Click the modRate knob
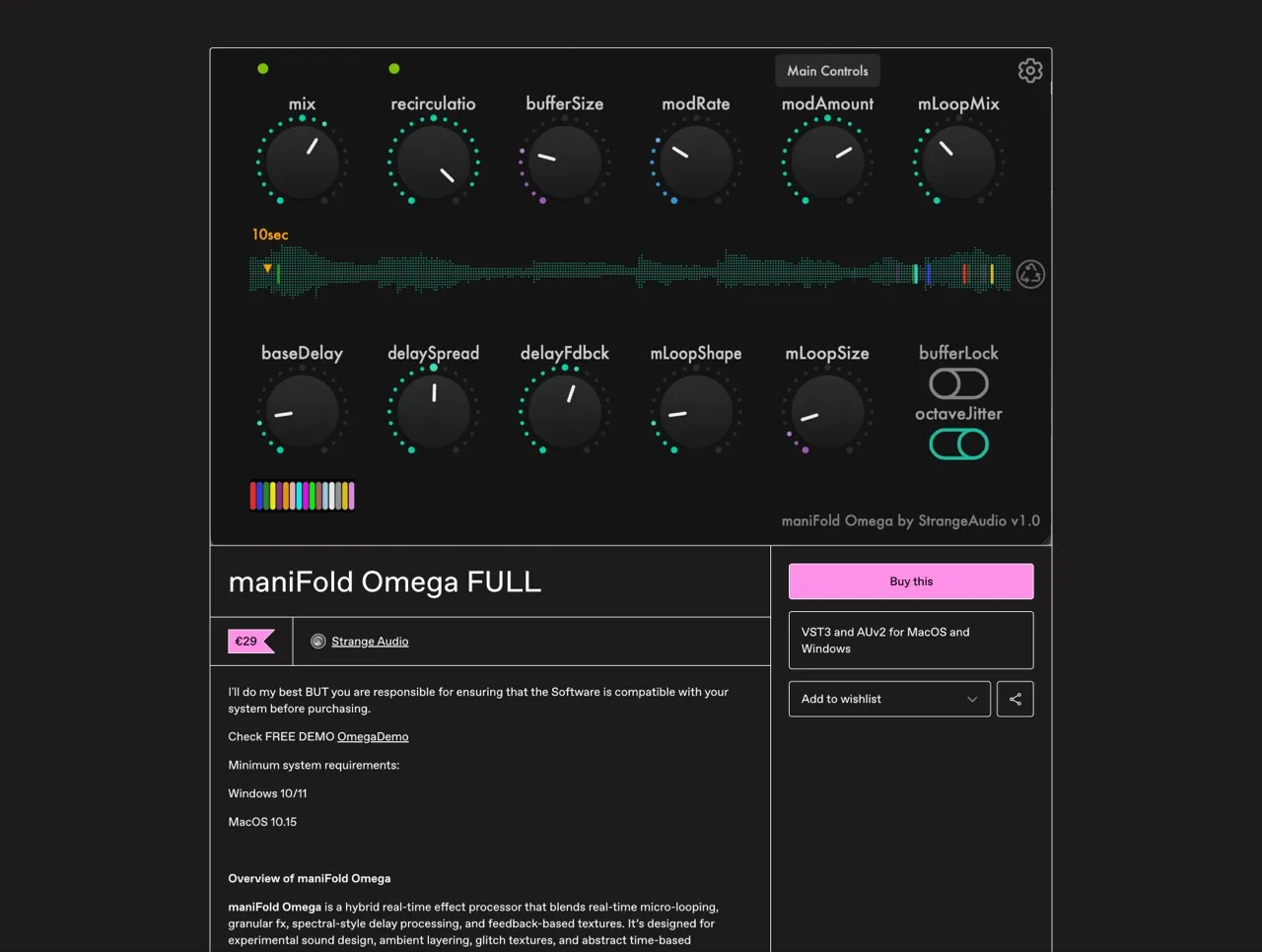Viewport: 1262px width, 952px height. (695, 161)
